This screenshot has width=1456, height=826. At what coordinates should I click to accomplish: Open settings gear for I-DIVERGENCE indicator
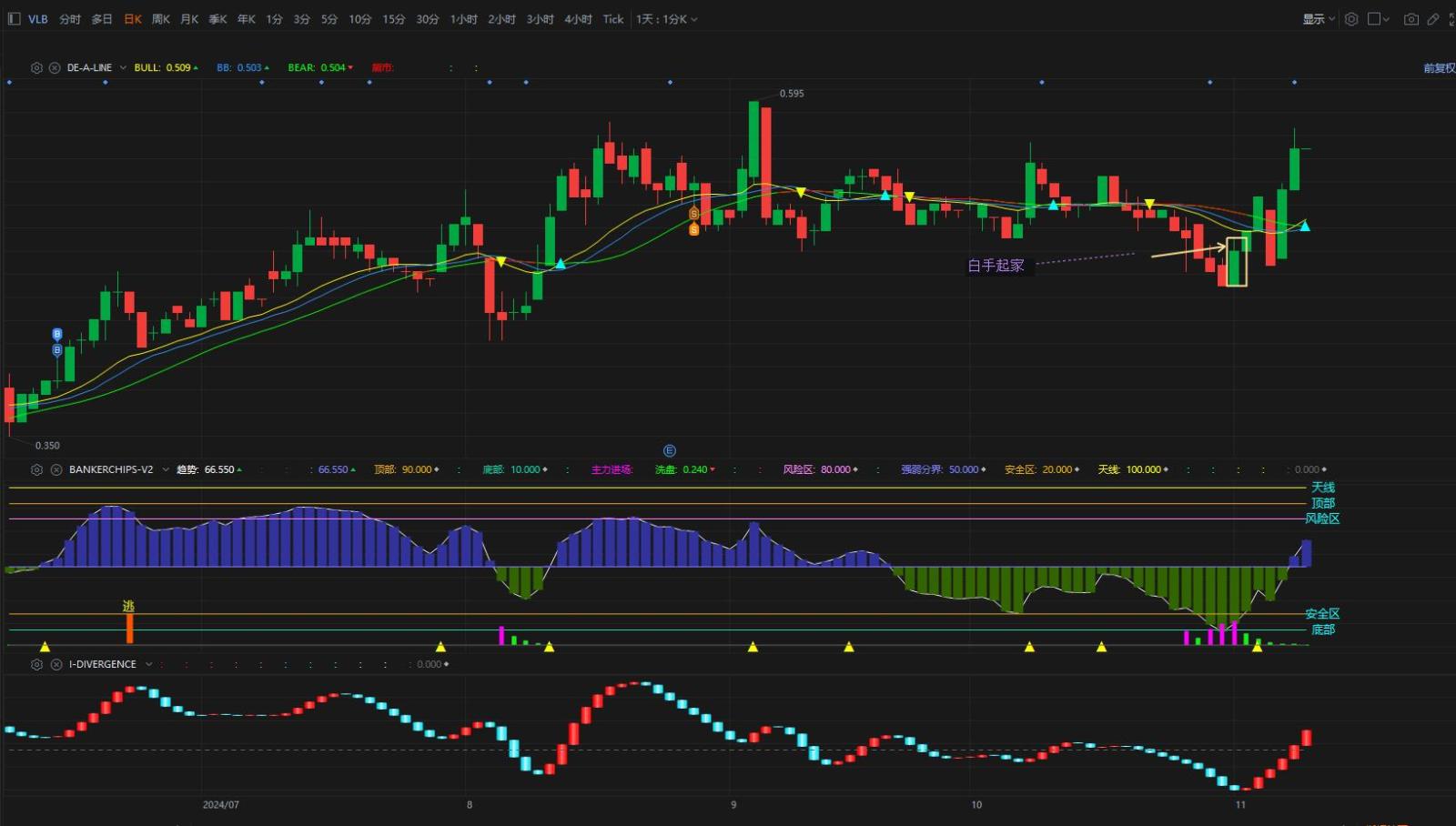point(36,664)
